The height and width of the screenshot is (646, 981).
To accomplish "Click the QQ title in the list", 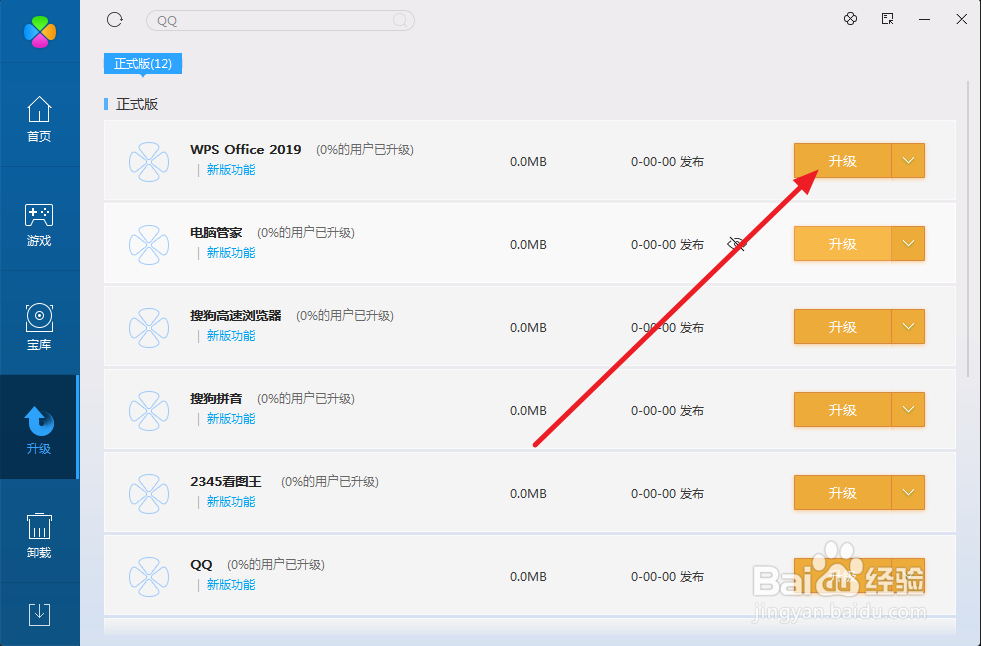I will (201, 565).
